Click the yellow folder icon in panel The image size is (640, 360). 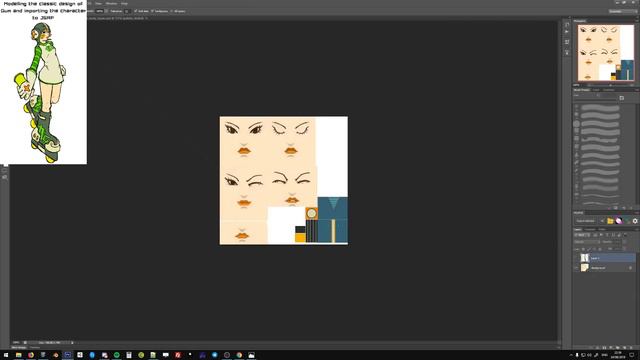(x=610, y=221)
